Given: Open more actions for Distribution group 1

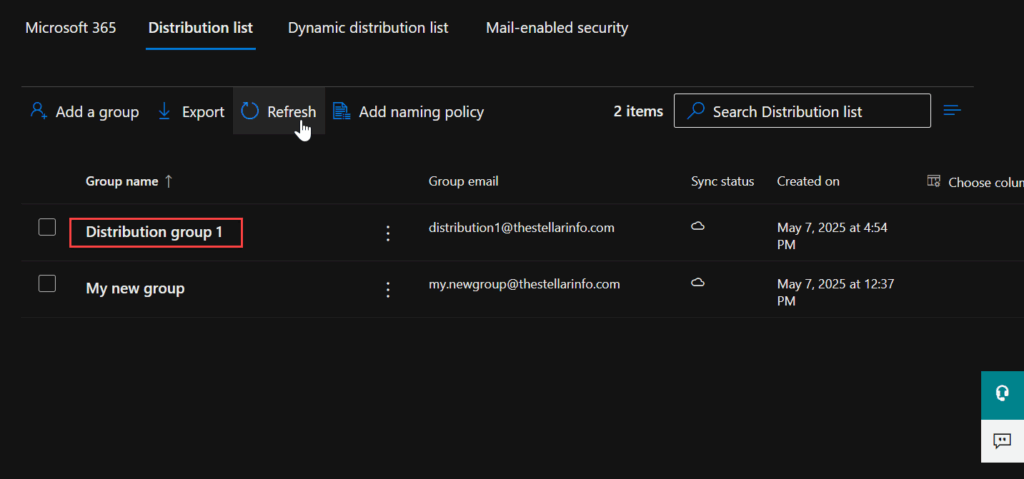Looking at the screenshot, I should 388,233.
